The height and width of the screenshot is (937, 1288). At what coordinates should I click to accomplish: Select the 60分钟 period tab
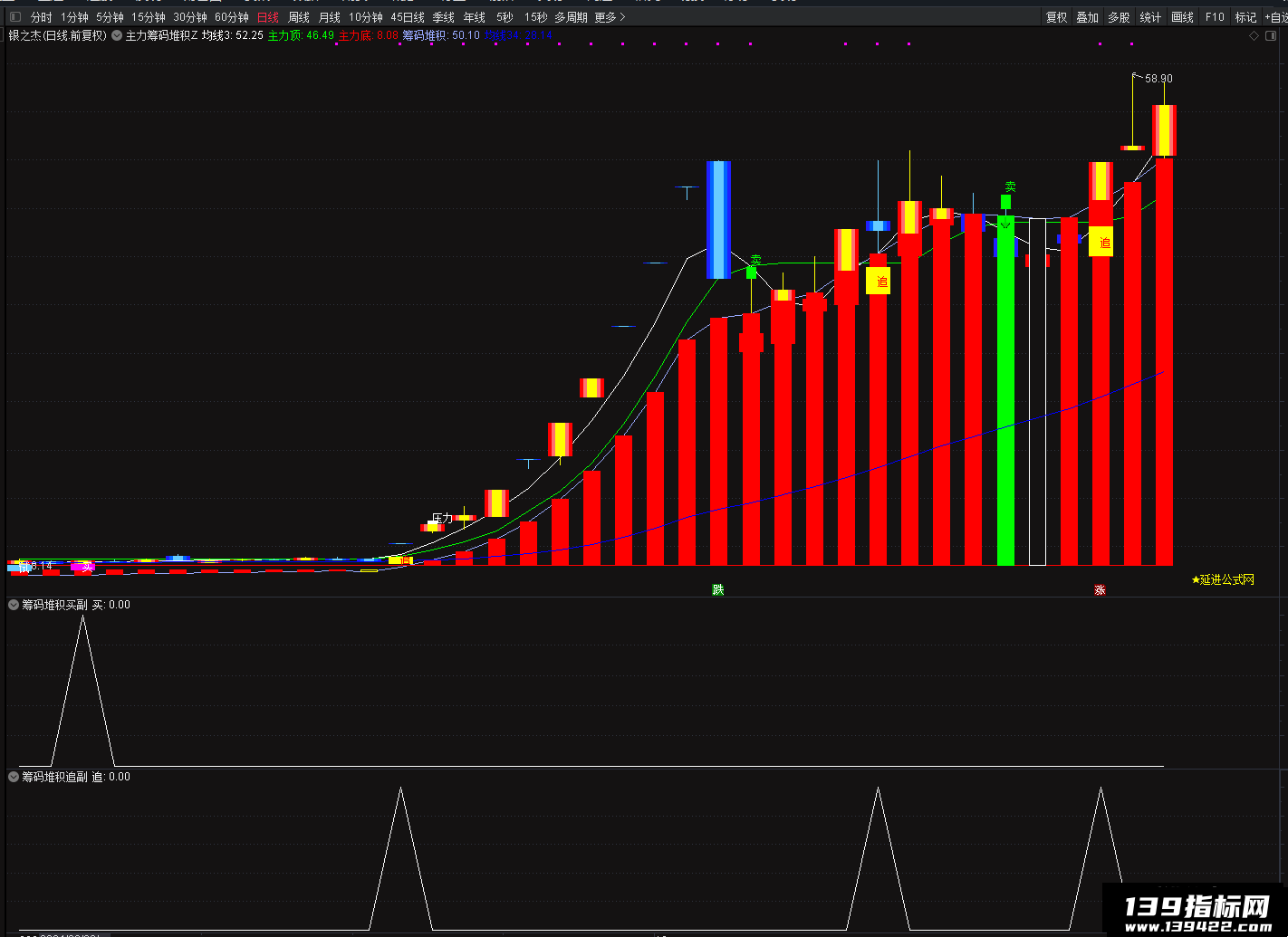232,17
